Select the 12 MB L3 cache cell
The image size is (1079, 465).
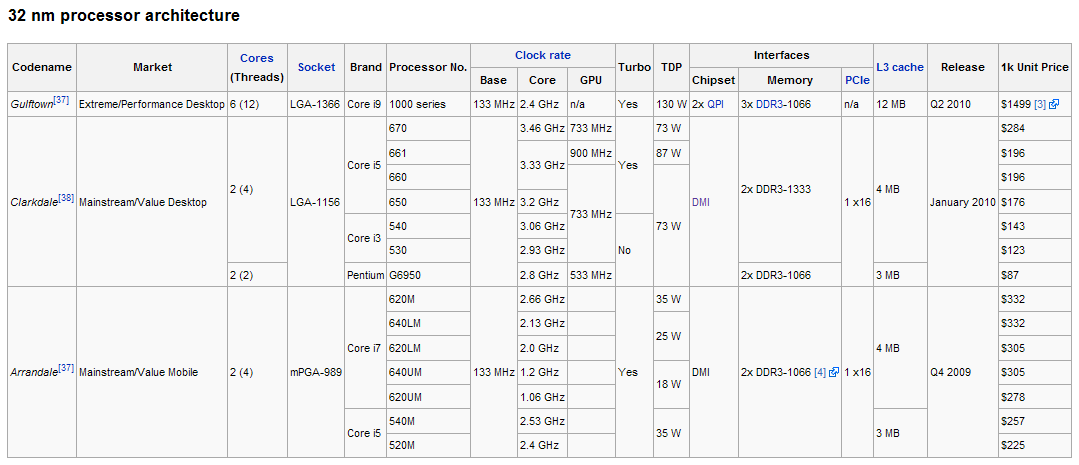tap(900, 104)
